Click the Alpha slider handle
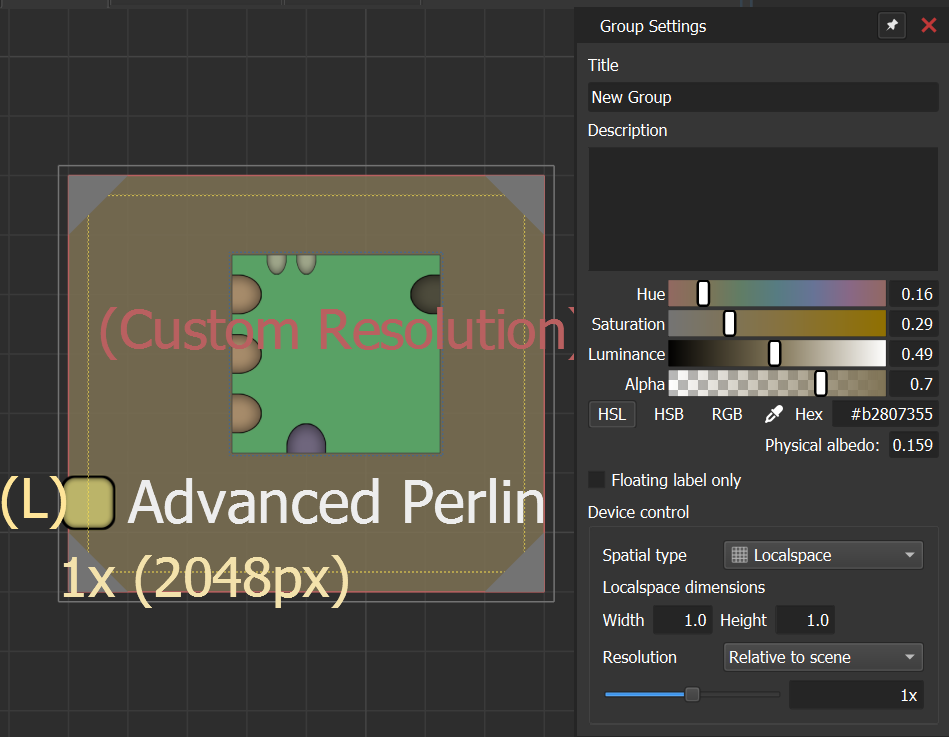 point(821,384)
